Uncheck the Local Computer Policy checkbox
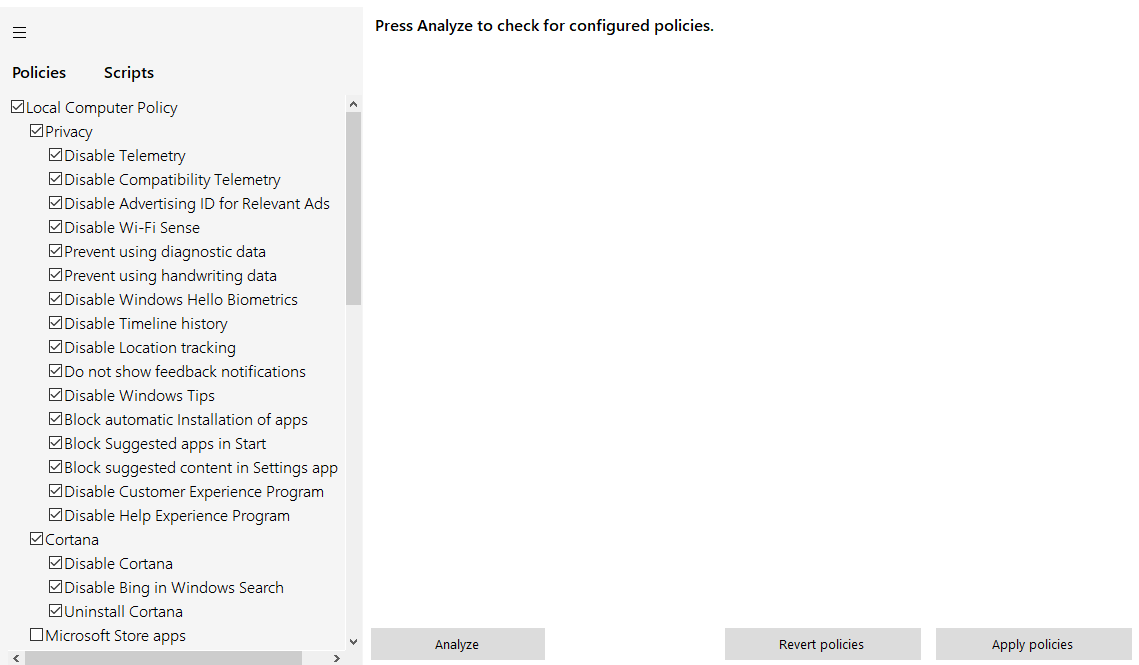Screen dimensions: 1139x665 17,107
